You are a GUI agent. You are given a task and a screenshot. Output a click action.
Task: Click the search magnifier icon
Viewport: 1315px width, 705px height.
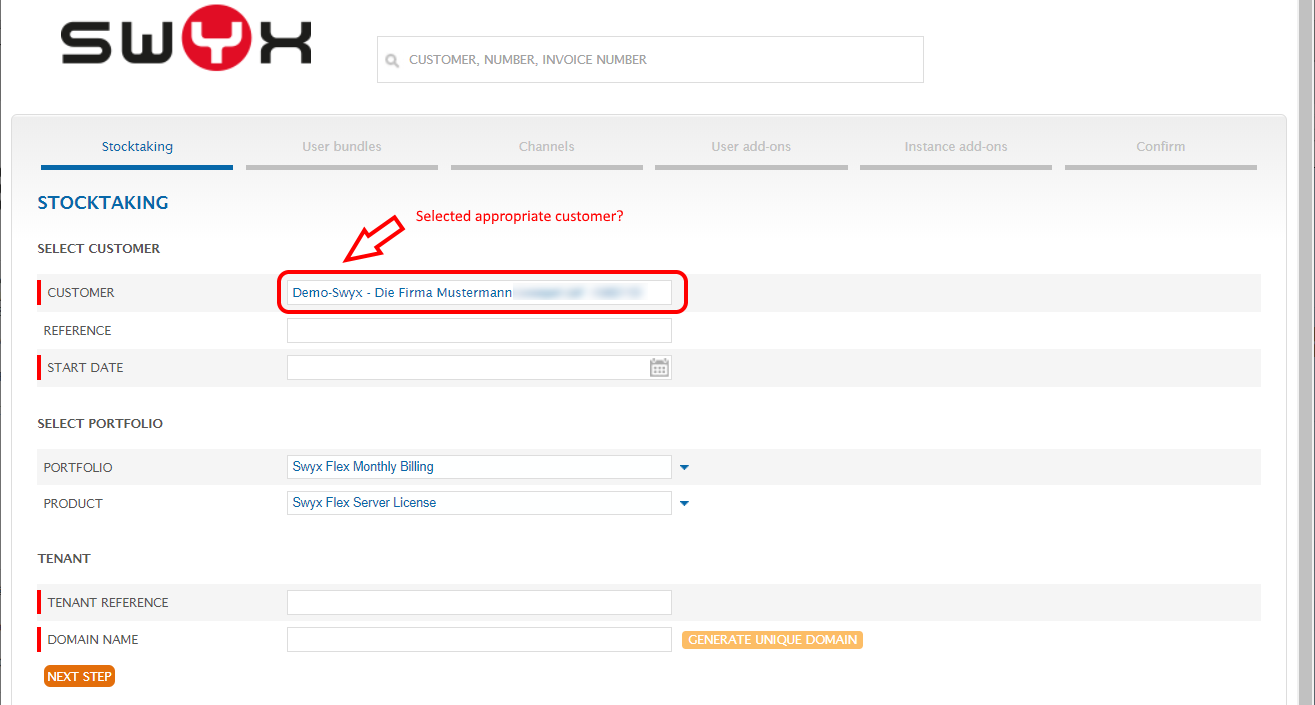(392, 60)
